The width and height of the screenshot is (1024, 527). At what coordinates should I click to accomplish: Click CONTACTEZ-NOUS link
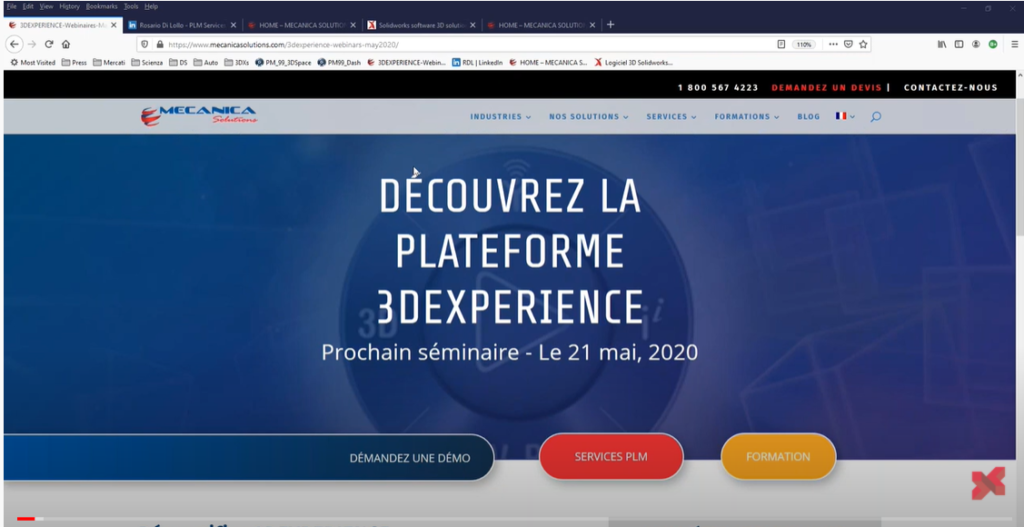coord(951,88)
